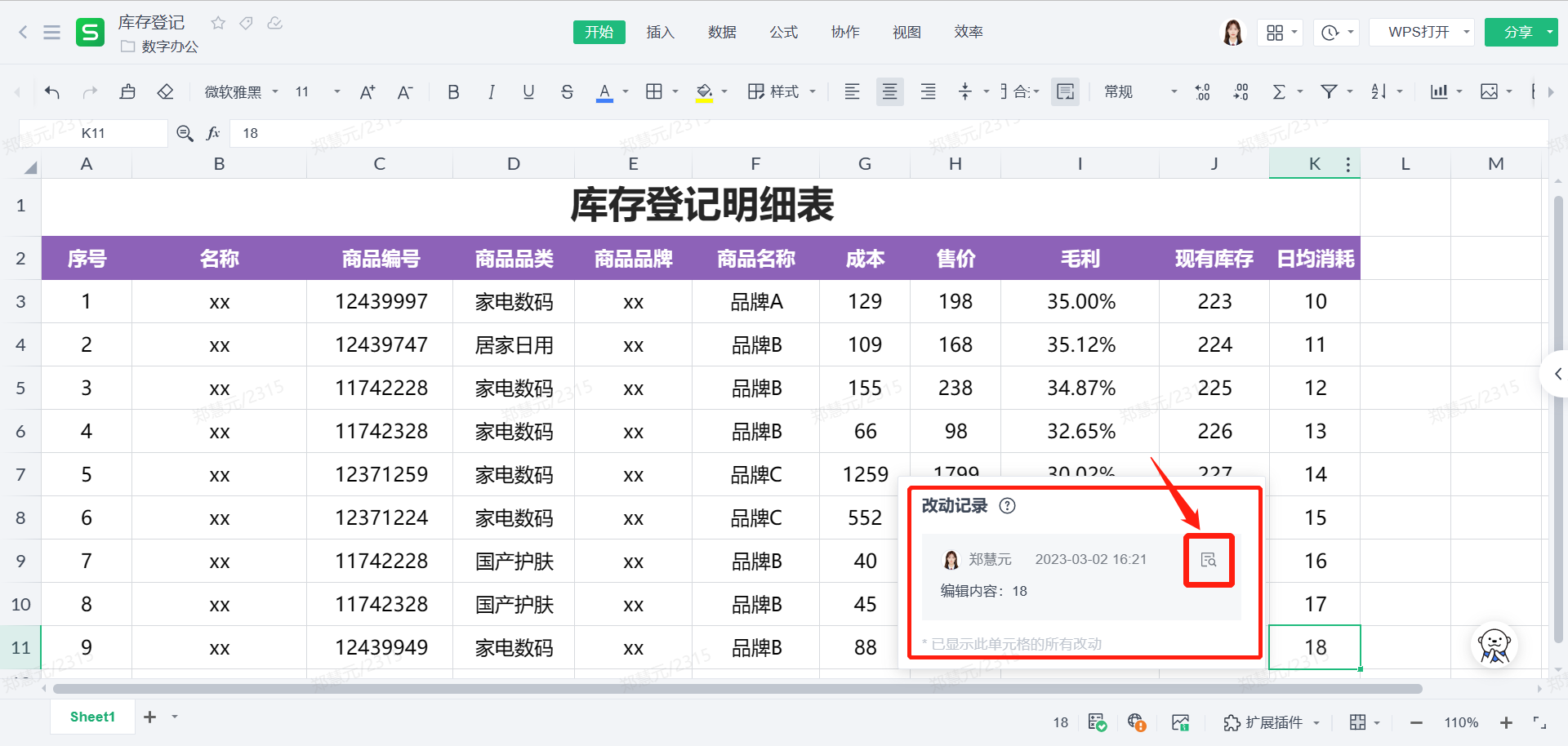Insert a picture
The height and width of the screenshot is (746, 1568).
click(x=1490, y=91)
